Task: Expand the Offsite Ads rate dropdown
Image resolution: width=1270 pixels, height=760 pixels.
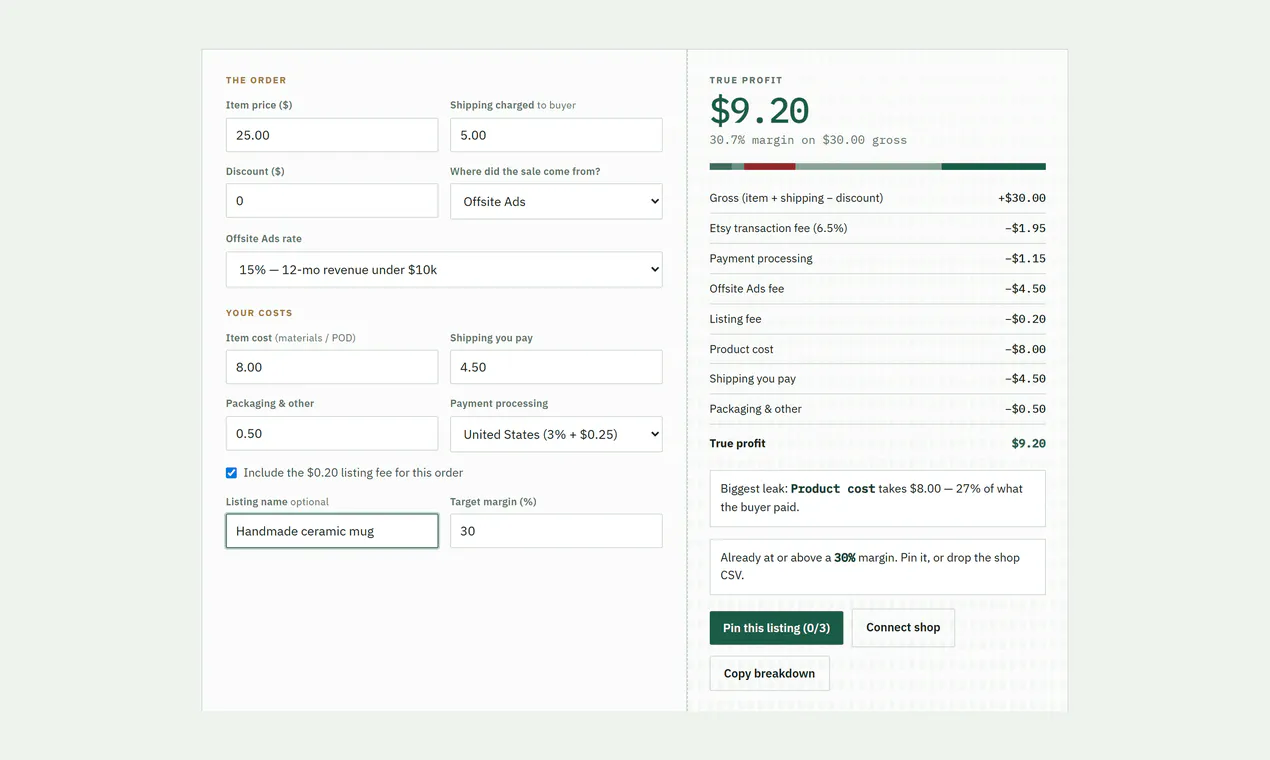Action: tap(444, 269)
